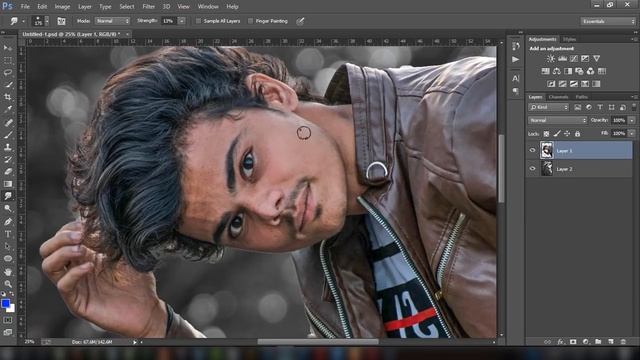
Task: Add a Channel Mixer adjustment
Action: coord(590,71)
